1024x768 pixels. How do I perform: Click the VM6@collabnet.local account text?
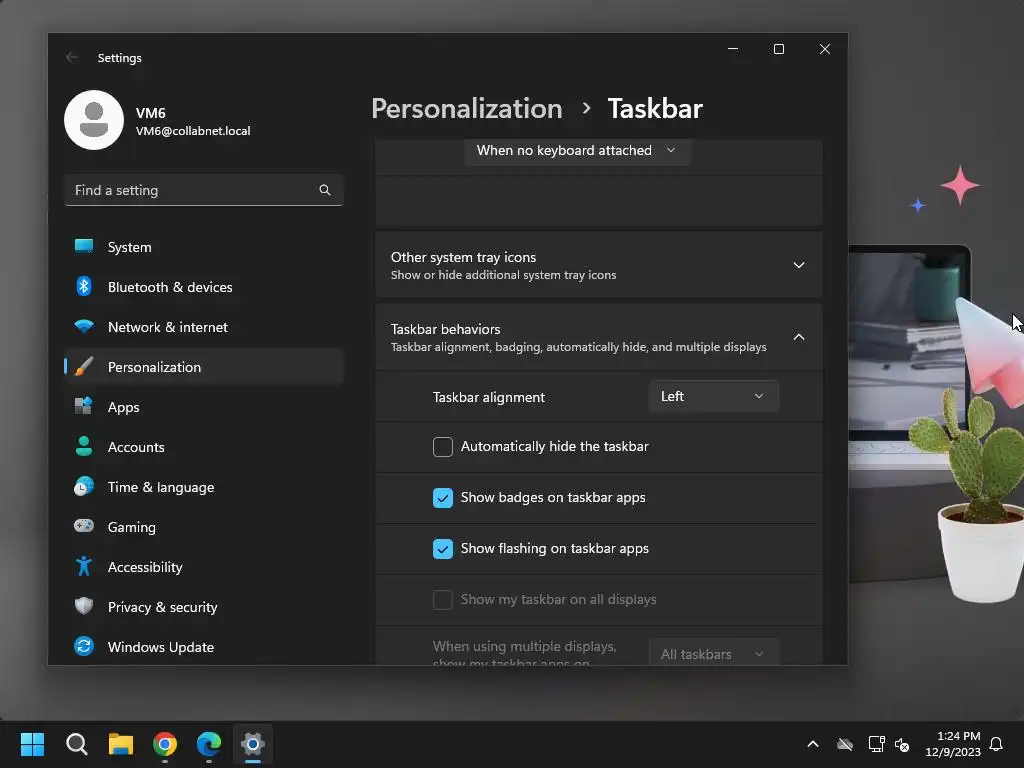click(193, 131)
